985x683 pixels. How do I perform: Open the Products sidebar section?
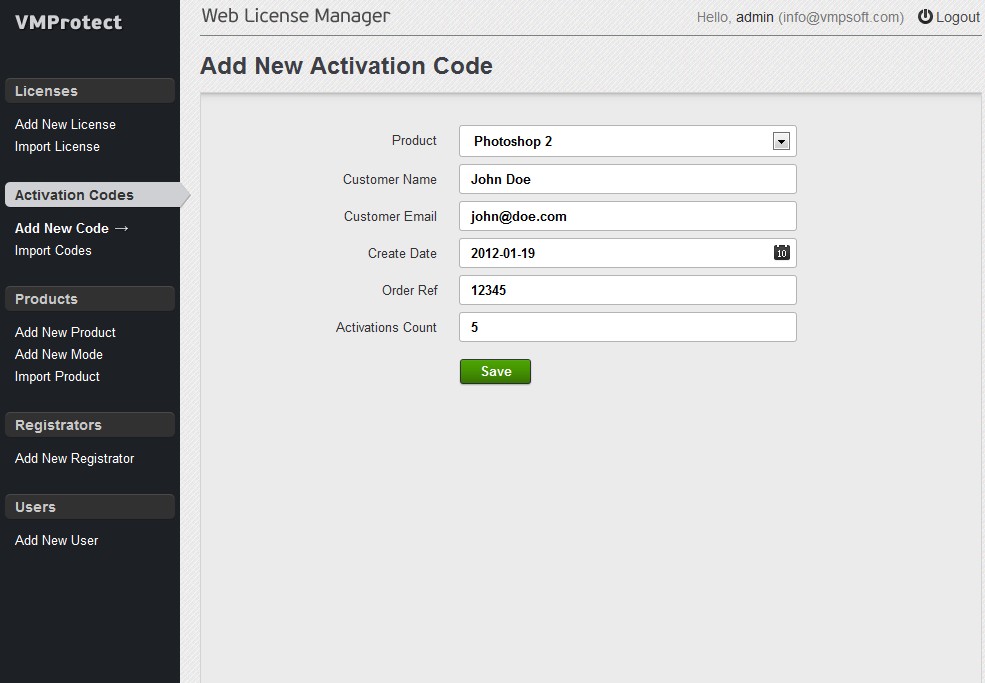tap(90, 298)
